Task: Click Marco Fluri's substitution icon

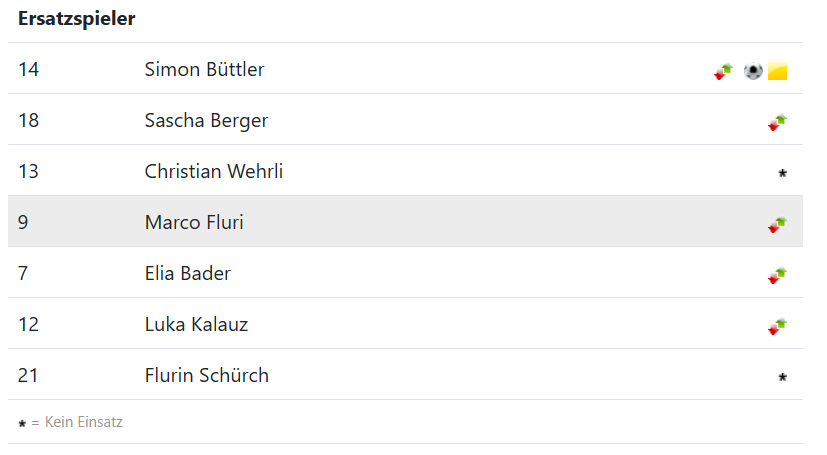Action: [x=777, y=224]
